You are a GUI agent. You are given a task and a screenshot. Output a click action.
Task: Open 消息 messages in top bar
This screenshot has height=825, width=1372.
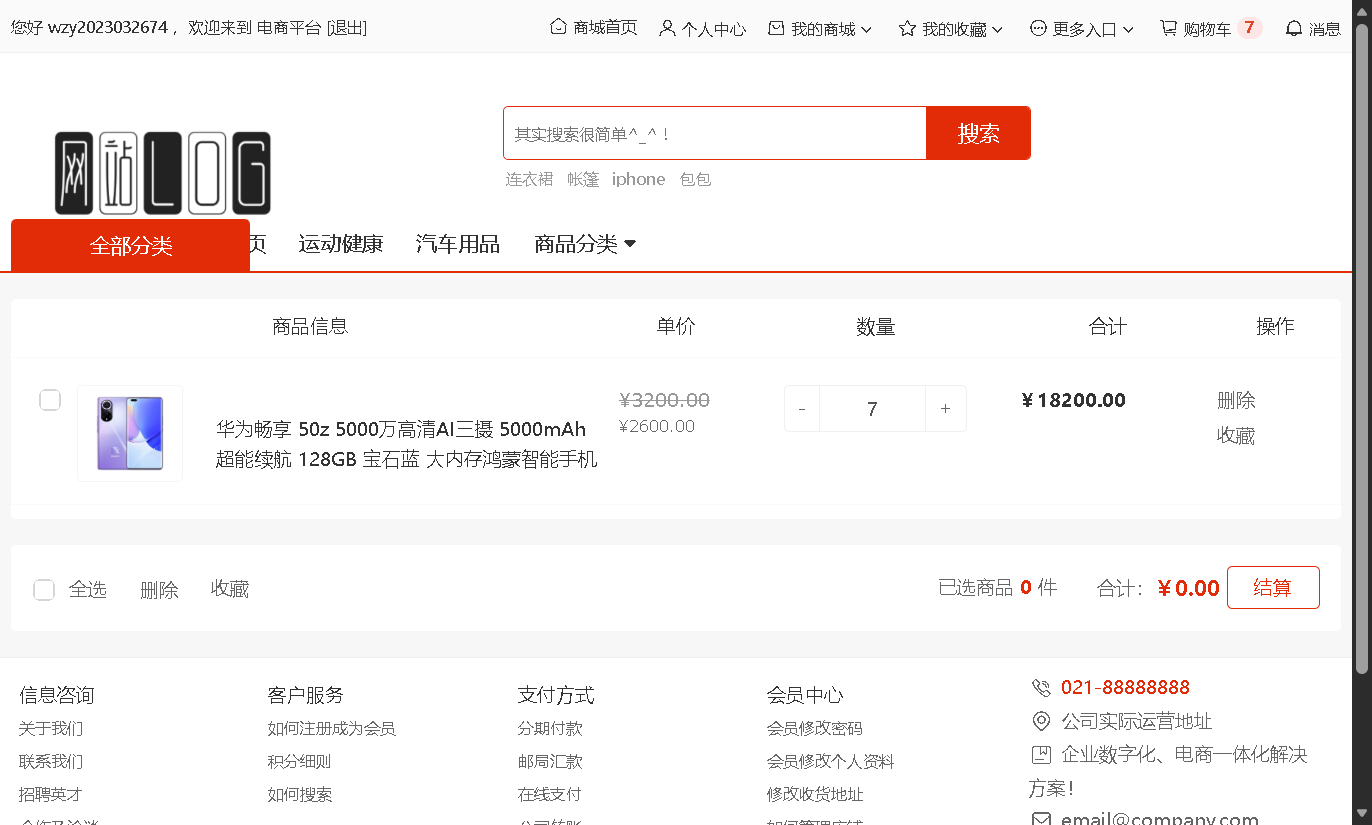pos(1325,29)
